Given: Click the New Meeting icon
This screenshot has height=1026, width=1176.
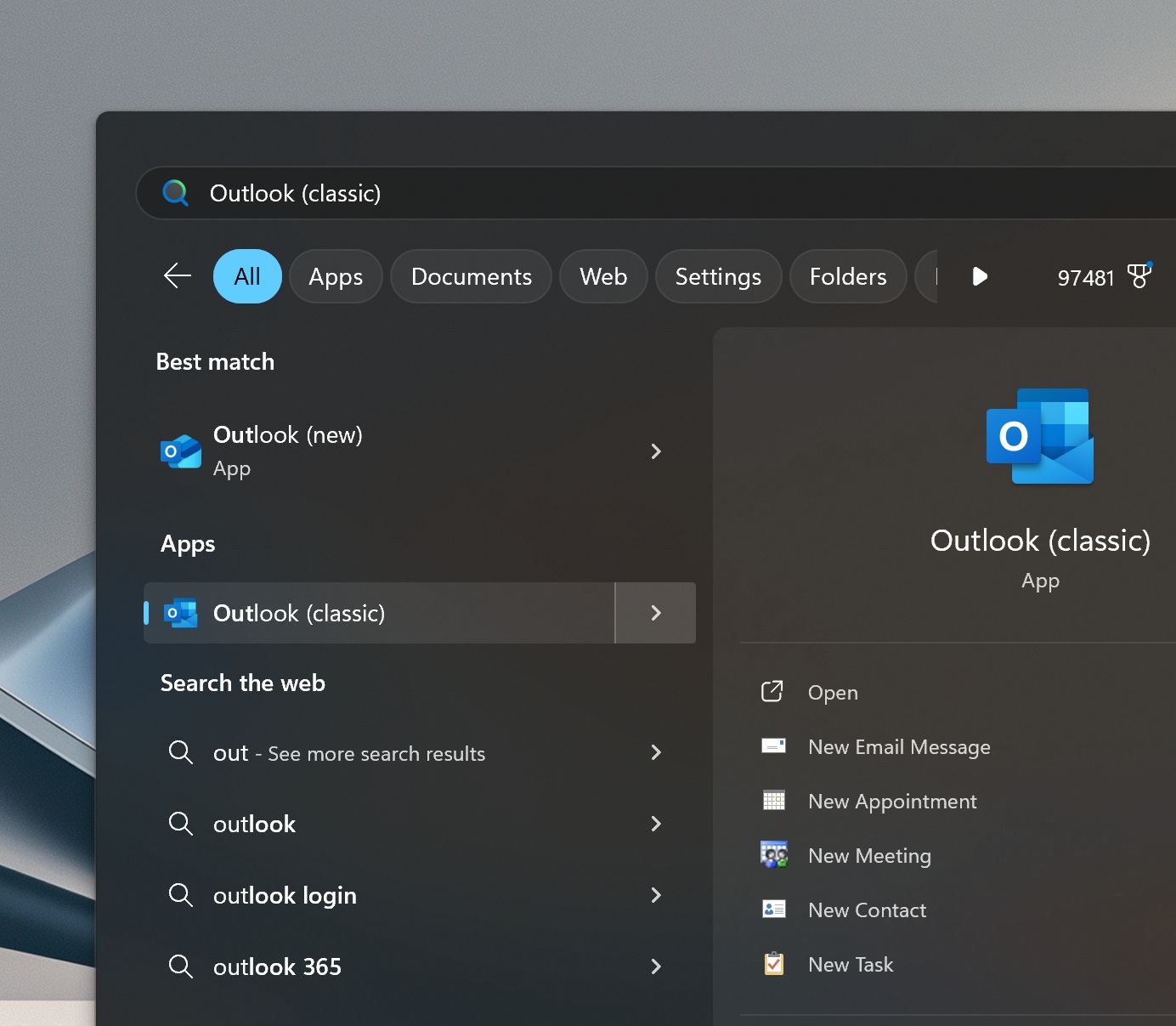Looking at the screenshot, I should tap(773, 854).
